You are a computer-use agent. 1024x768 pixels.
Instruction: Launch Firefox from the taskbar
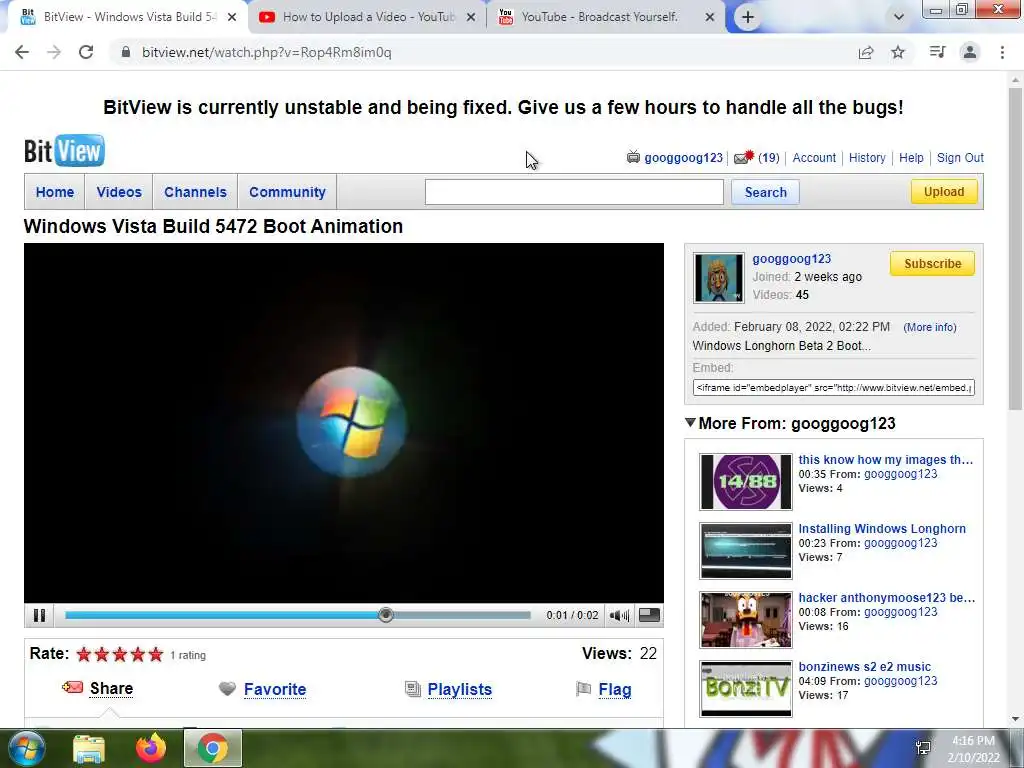(x=151, y=748)
